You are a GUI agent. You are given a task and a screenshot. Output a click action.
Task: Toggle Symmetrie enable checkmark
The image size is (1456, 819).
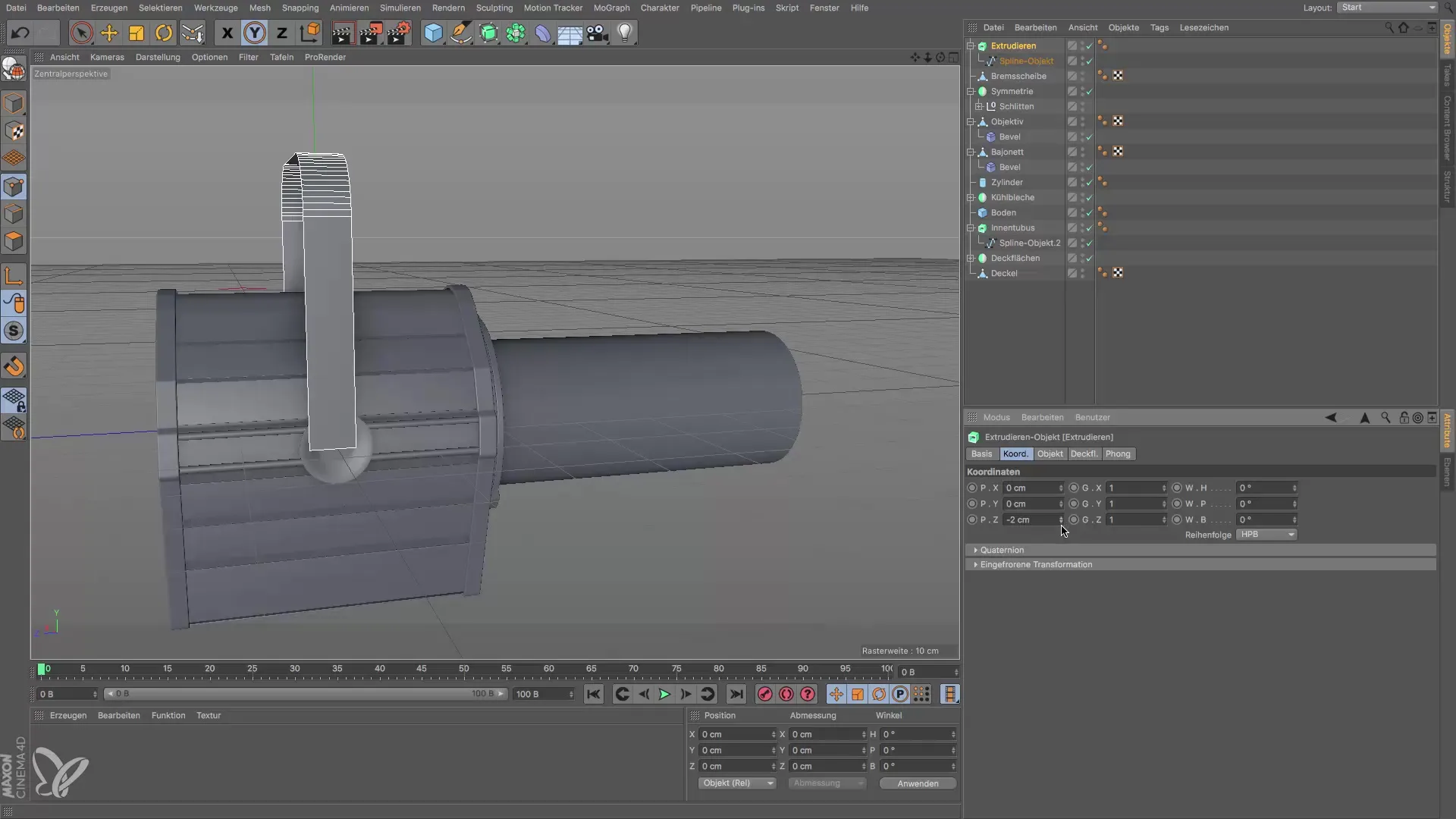tap(1089, 92)
